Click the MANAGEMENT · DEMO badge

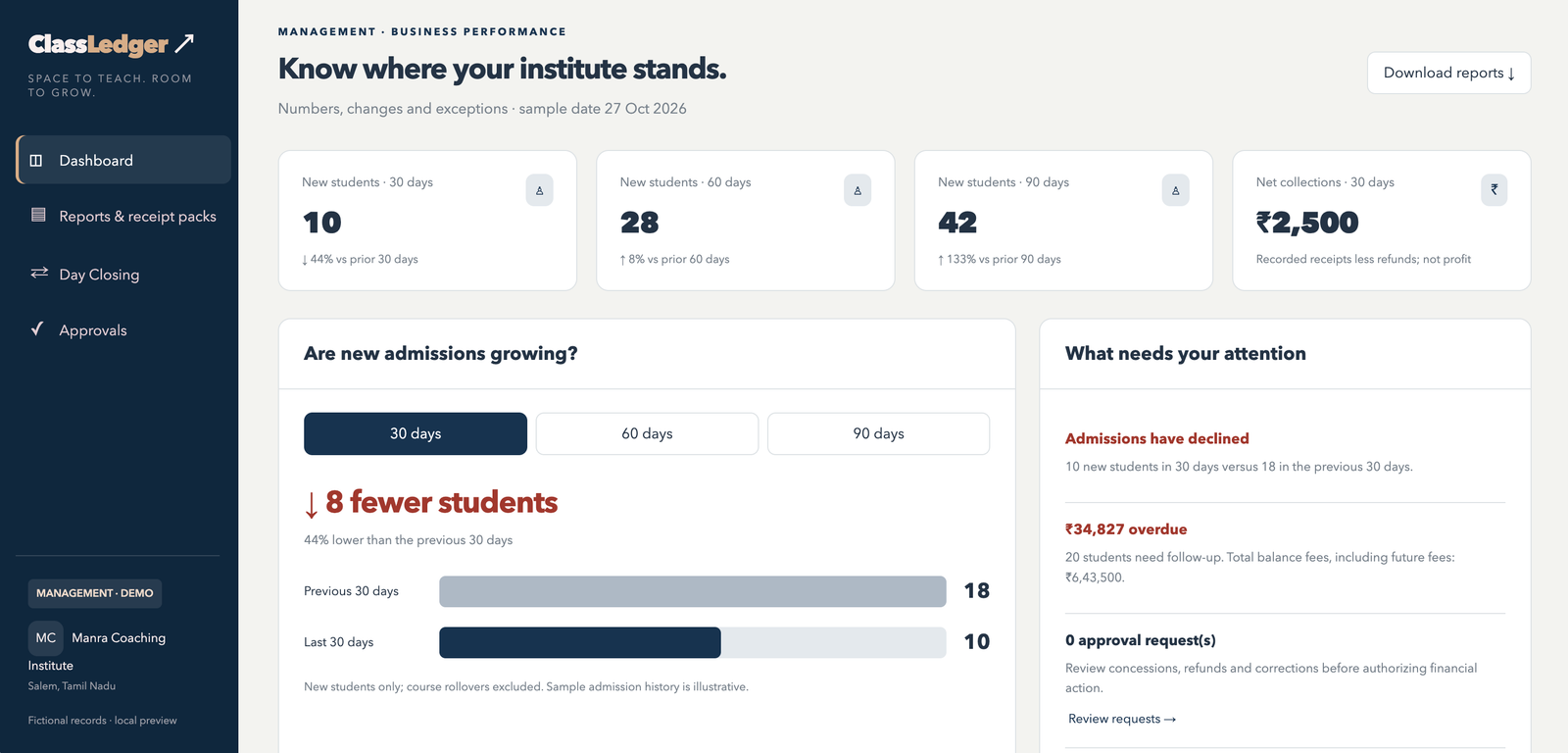(95, 593)
